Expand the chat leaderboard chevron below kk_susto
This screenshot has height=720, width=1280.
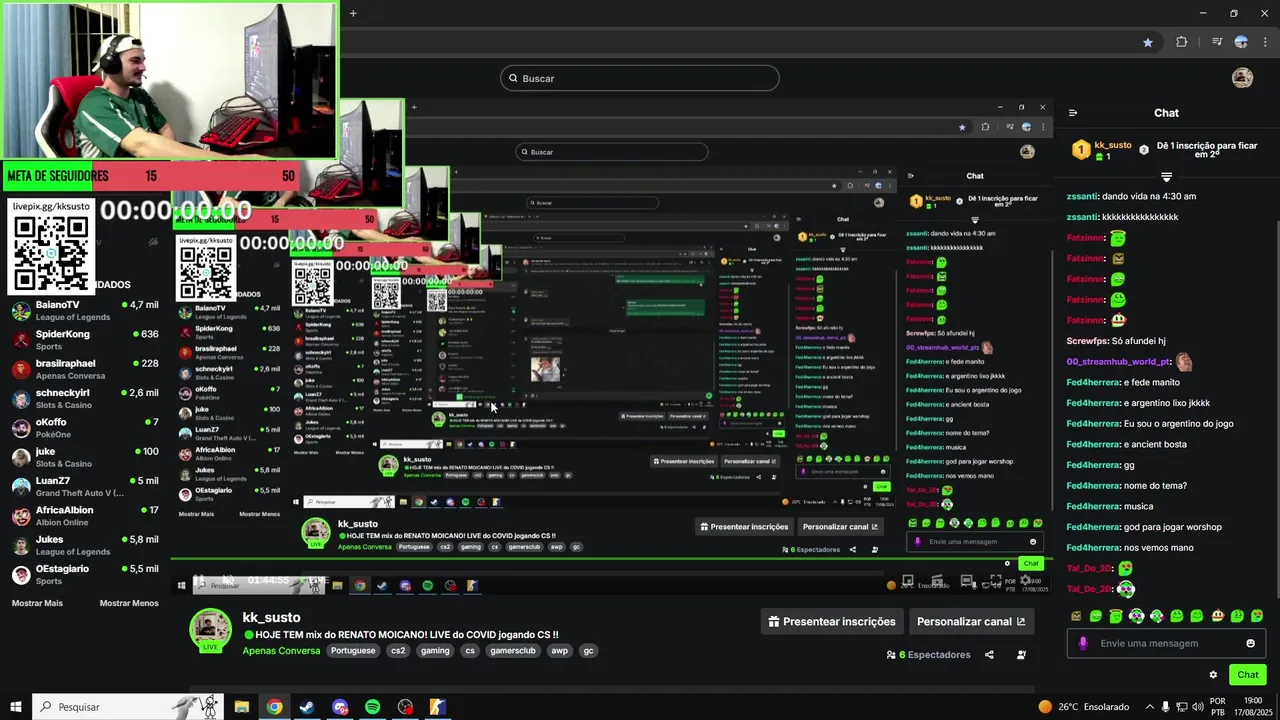point(1166,177)
